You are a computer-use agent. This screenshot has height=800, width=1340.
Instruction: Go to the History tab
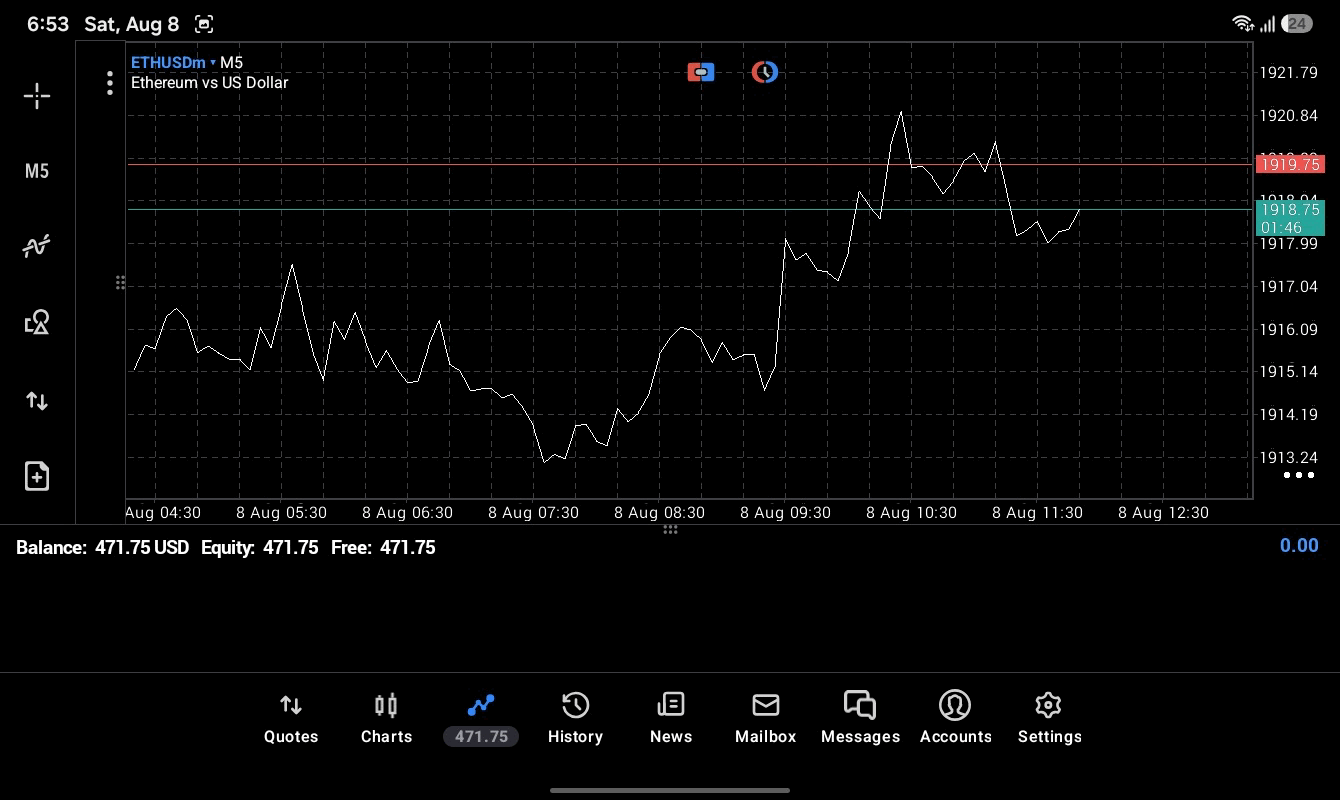(x=575, y=719)
